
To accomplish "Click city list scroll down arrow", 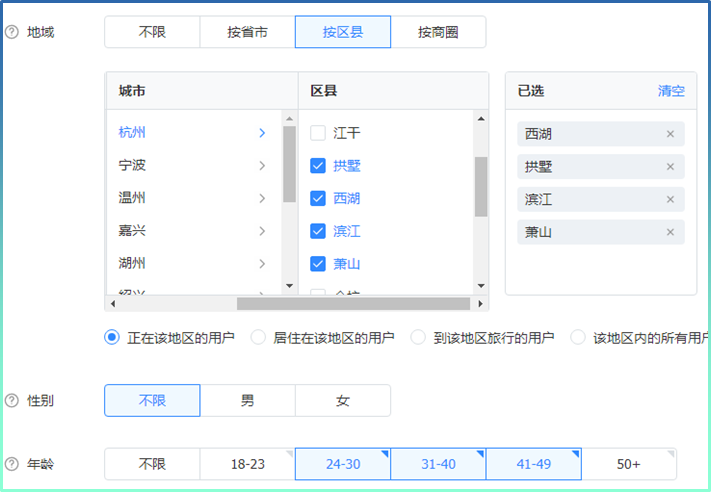I will tap(289, 286).
